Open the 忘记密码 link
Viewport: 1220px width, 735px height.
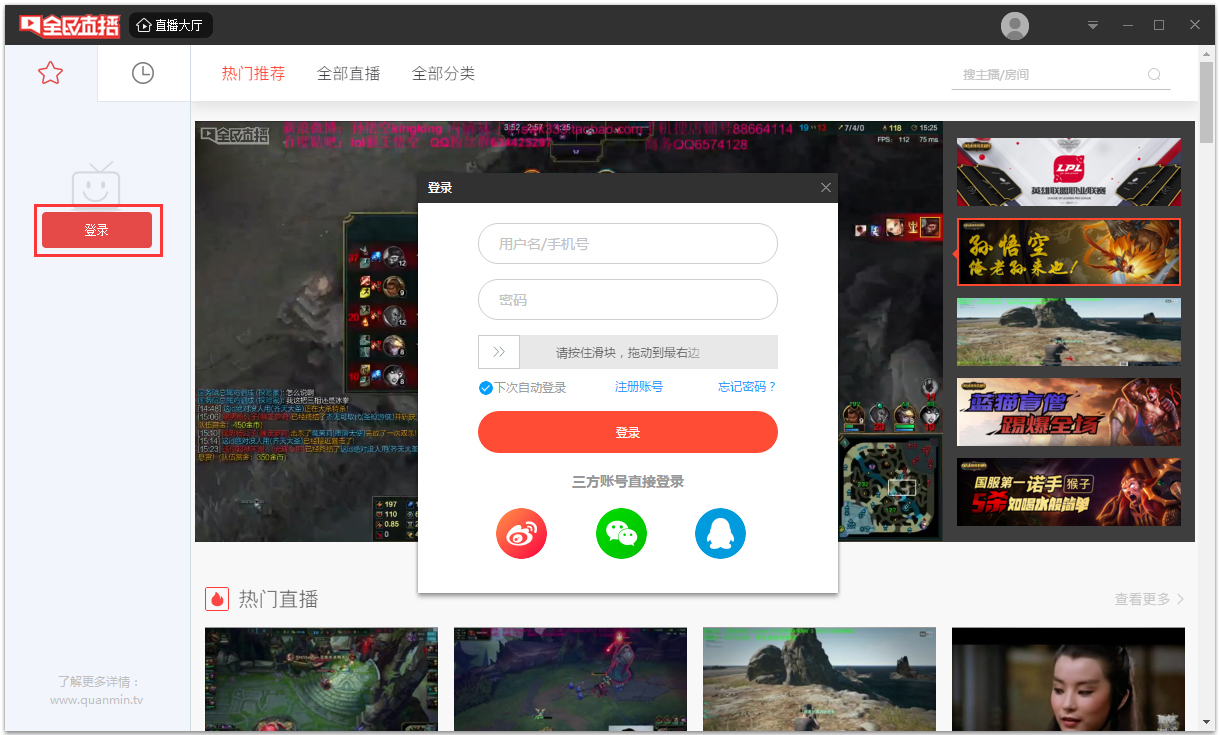746,387
